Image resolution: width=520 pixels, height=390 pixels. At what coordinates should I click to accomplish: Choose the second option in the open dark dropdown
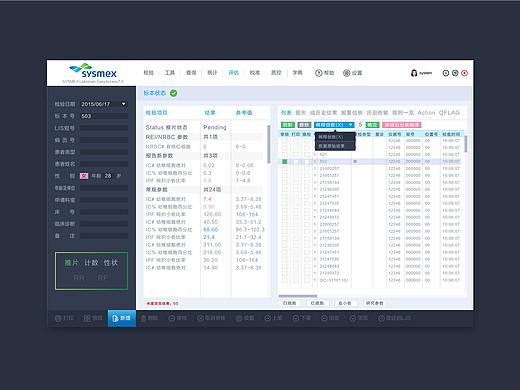[x=335, y=146]
